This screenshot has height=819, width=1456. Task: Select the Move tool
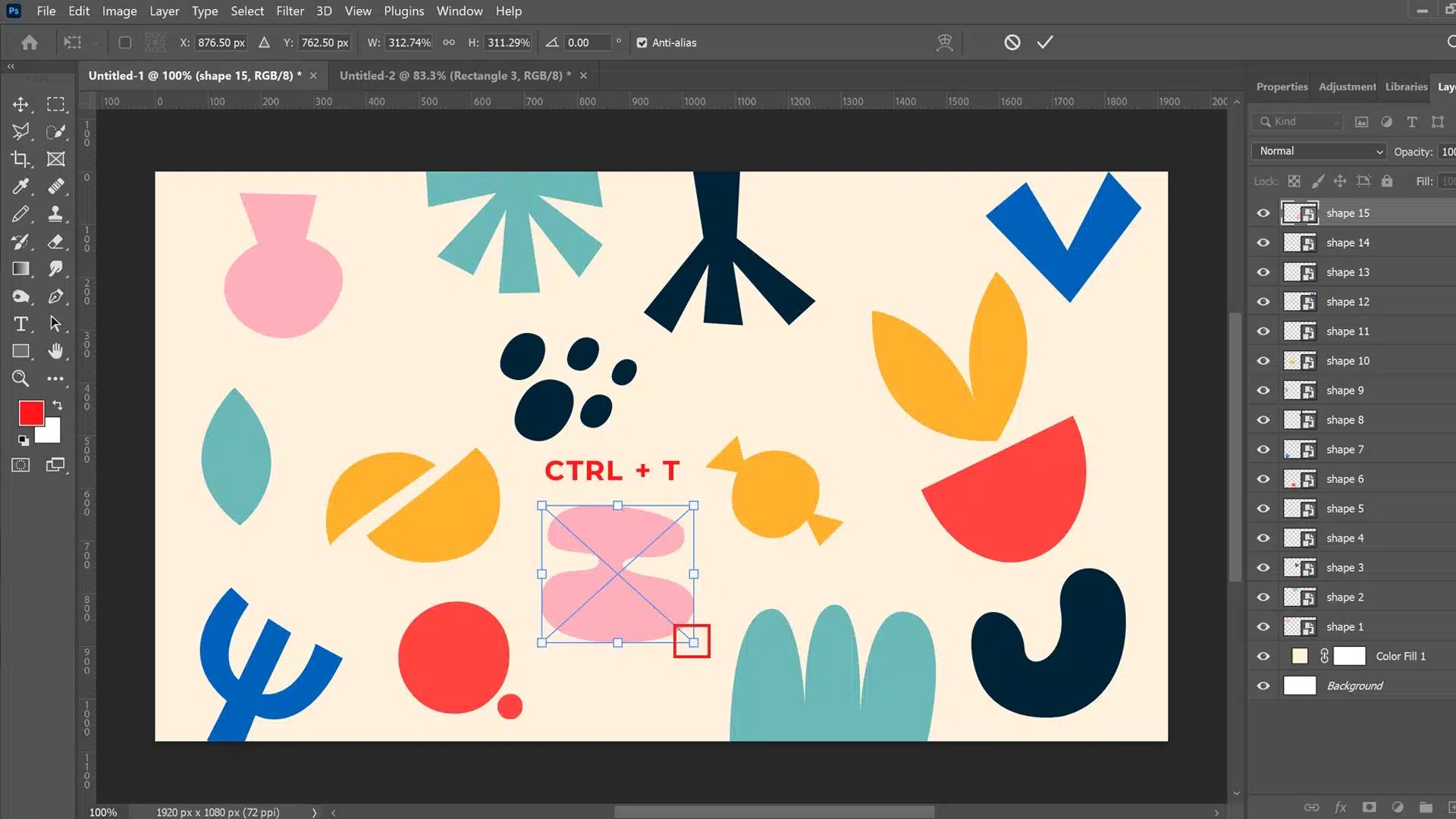(x=20, y=104)
